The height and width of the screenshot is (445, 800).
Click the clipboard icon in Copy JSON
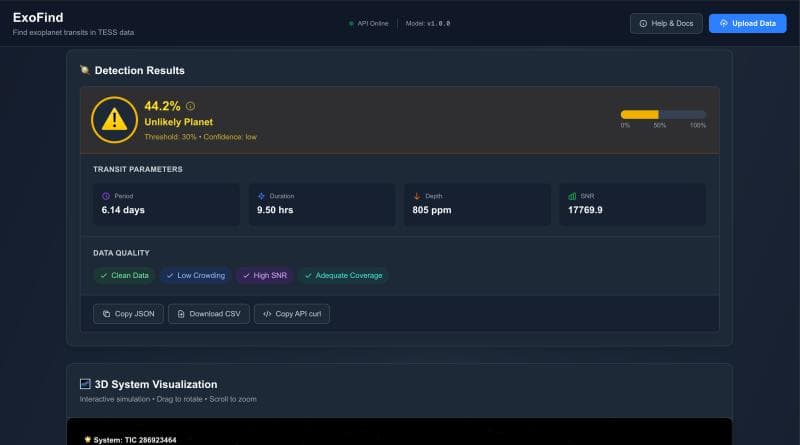[106, 314]
